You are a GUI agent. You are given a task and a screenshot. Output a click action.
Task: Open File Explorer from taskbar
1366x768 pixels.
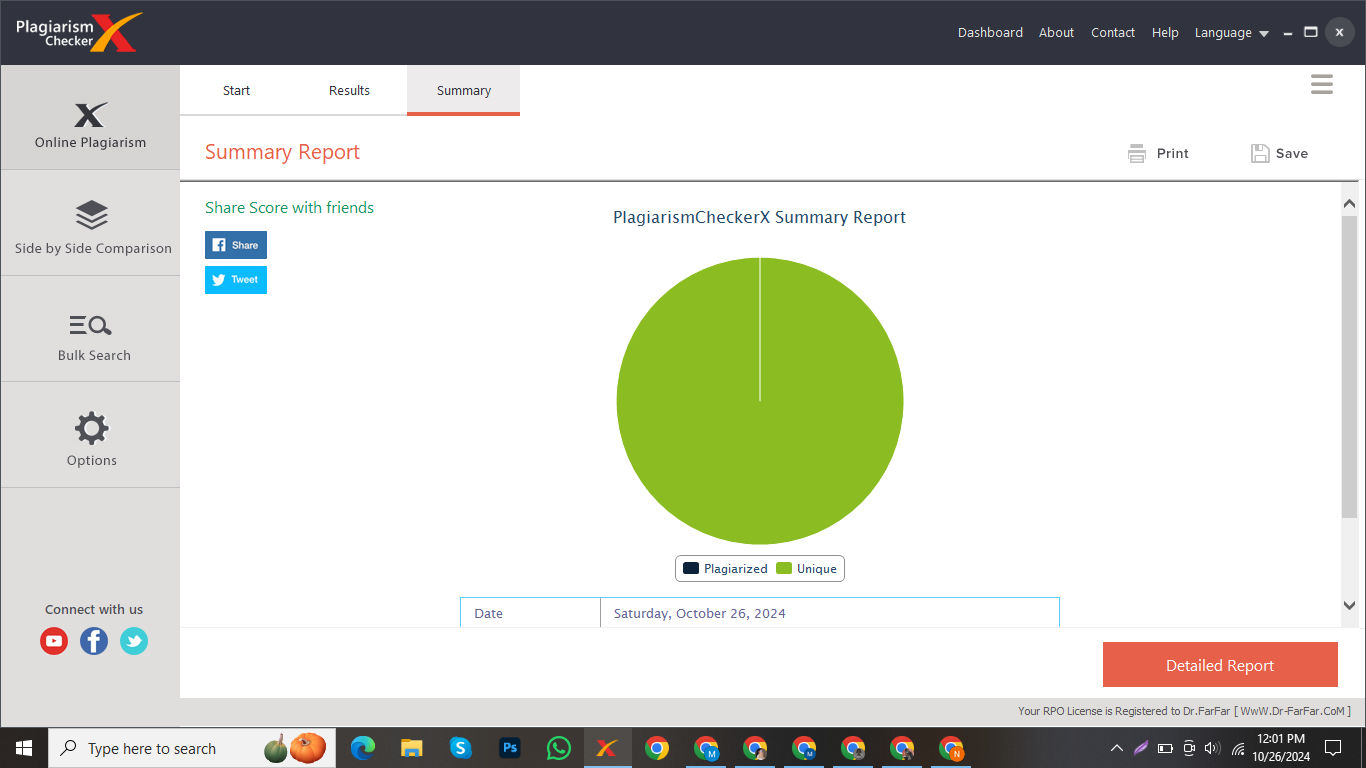[411, 748]
